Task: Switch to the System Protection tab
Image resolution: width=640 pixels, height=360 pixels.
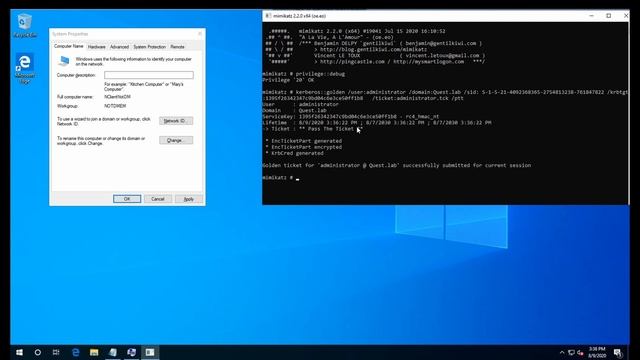Action: coord(149,47)
